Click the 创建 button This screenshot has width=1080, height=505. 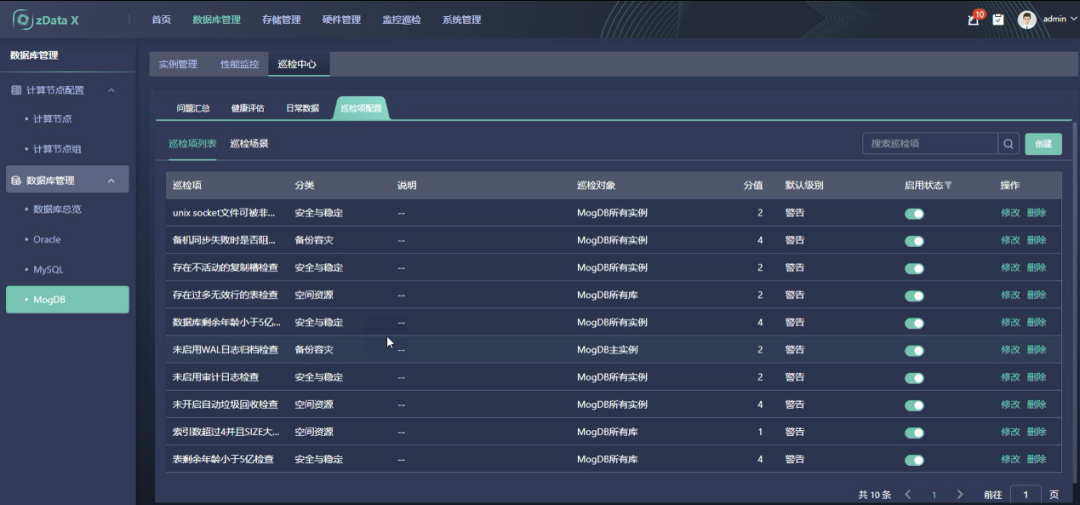1043,144
